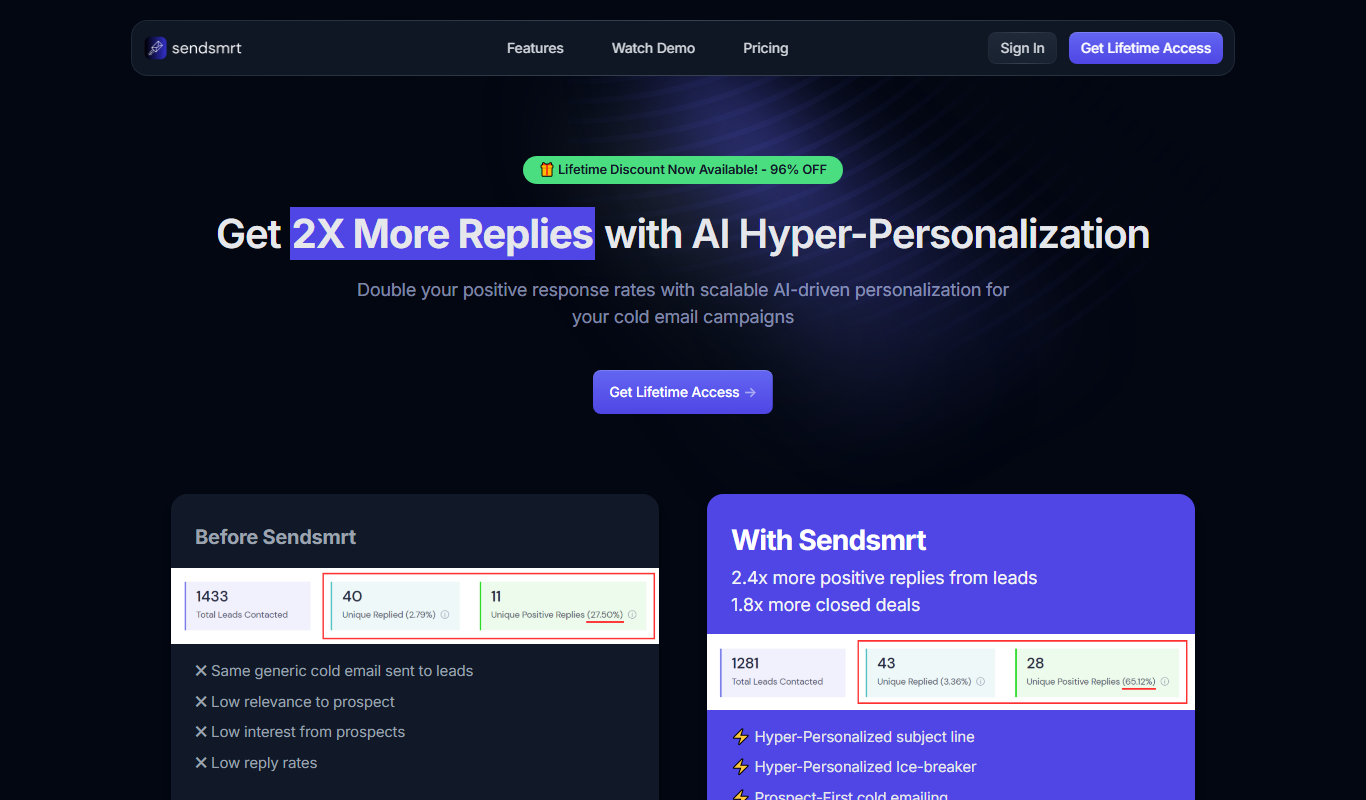The width and height of the screenshot is (1366, 800).
Task: Click the arrow icon on hero button
Action: (751, 392)
